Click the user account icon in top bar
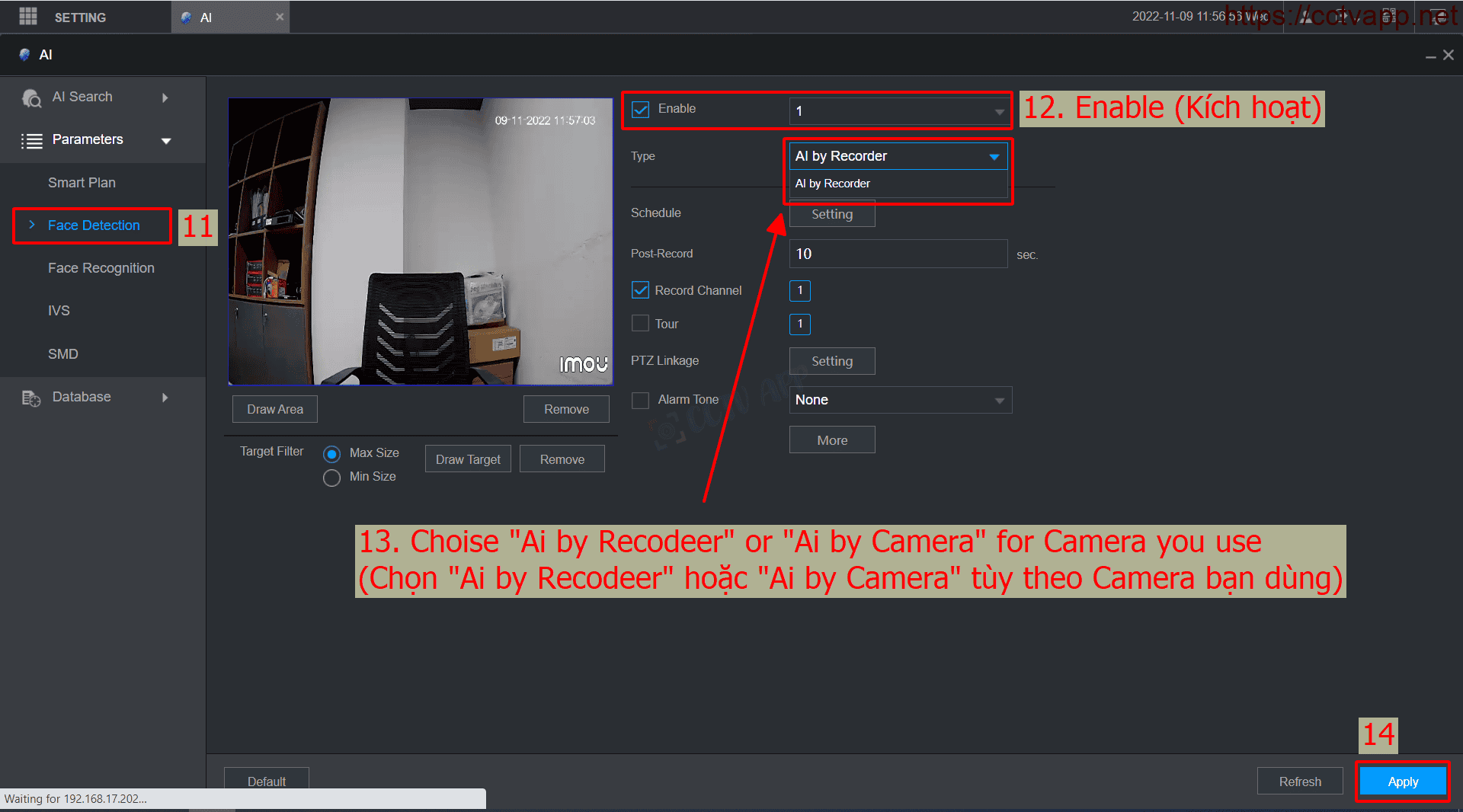Viewport: 1463px width, 812px height. point(1306,17)
